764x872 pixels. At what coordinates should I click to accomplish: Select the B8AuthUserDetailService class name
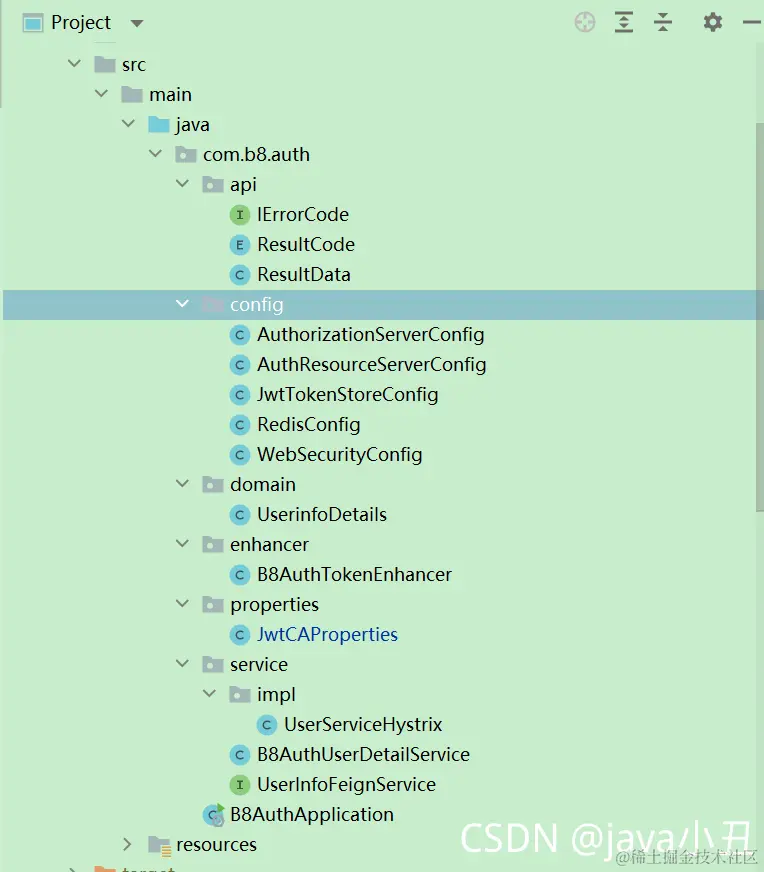(x=364, y=755)
